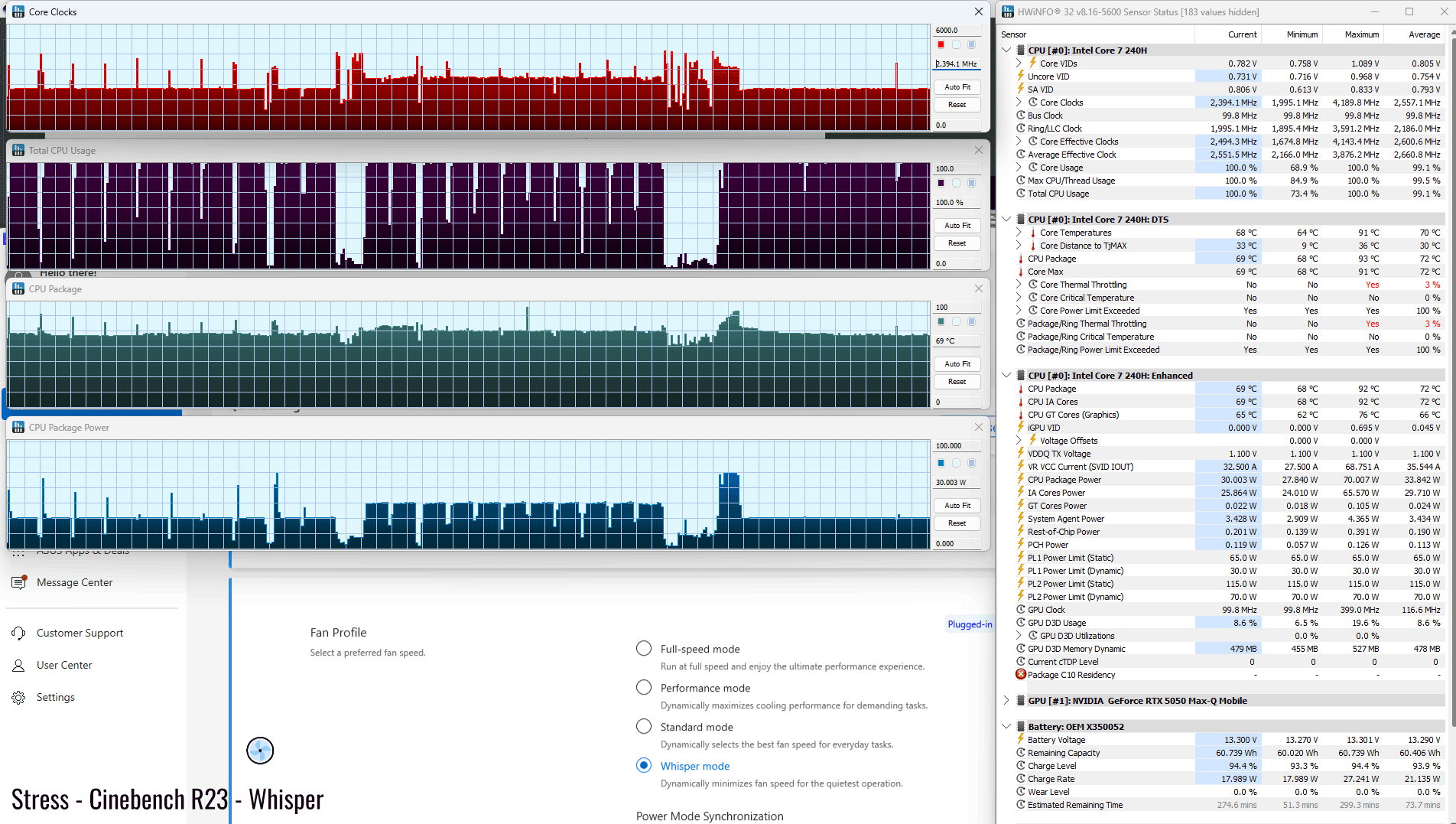Click HWiNFO icon in Sensor Status title bar
1456x824 pixels.
coord(1008,11)
